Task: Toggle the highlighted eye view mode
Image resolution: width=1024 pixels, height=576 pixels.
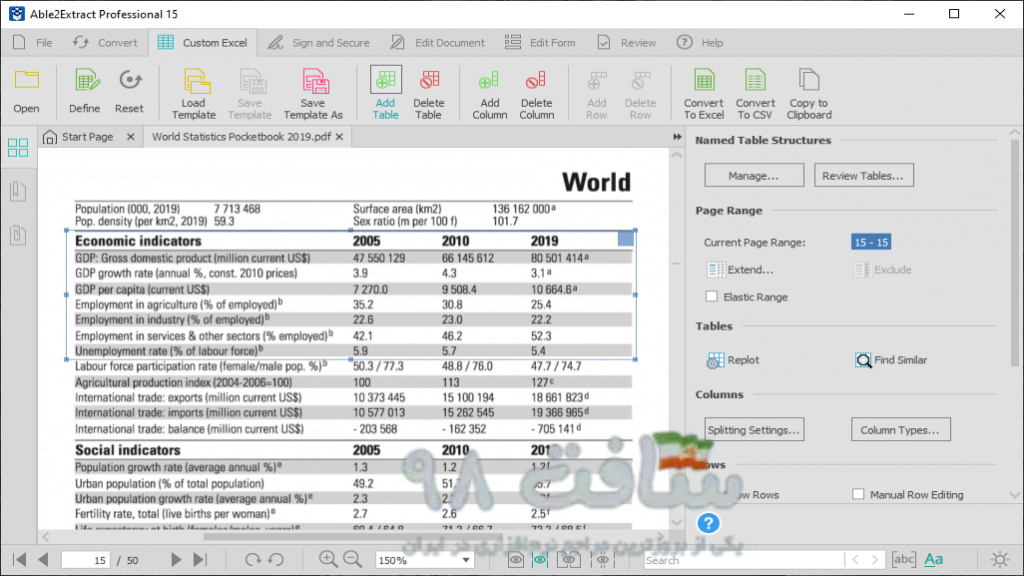Action: click(x=540, y=560)
